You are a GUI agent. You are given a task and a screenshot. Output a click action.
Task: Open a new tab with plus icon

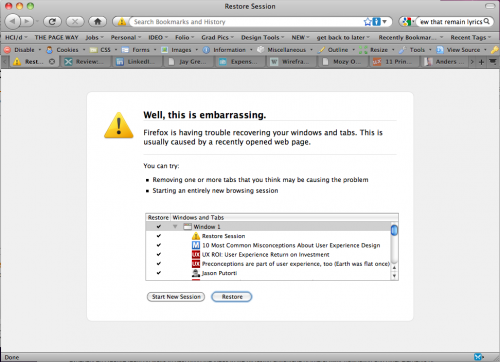pos(481,62)
